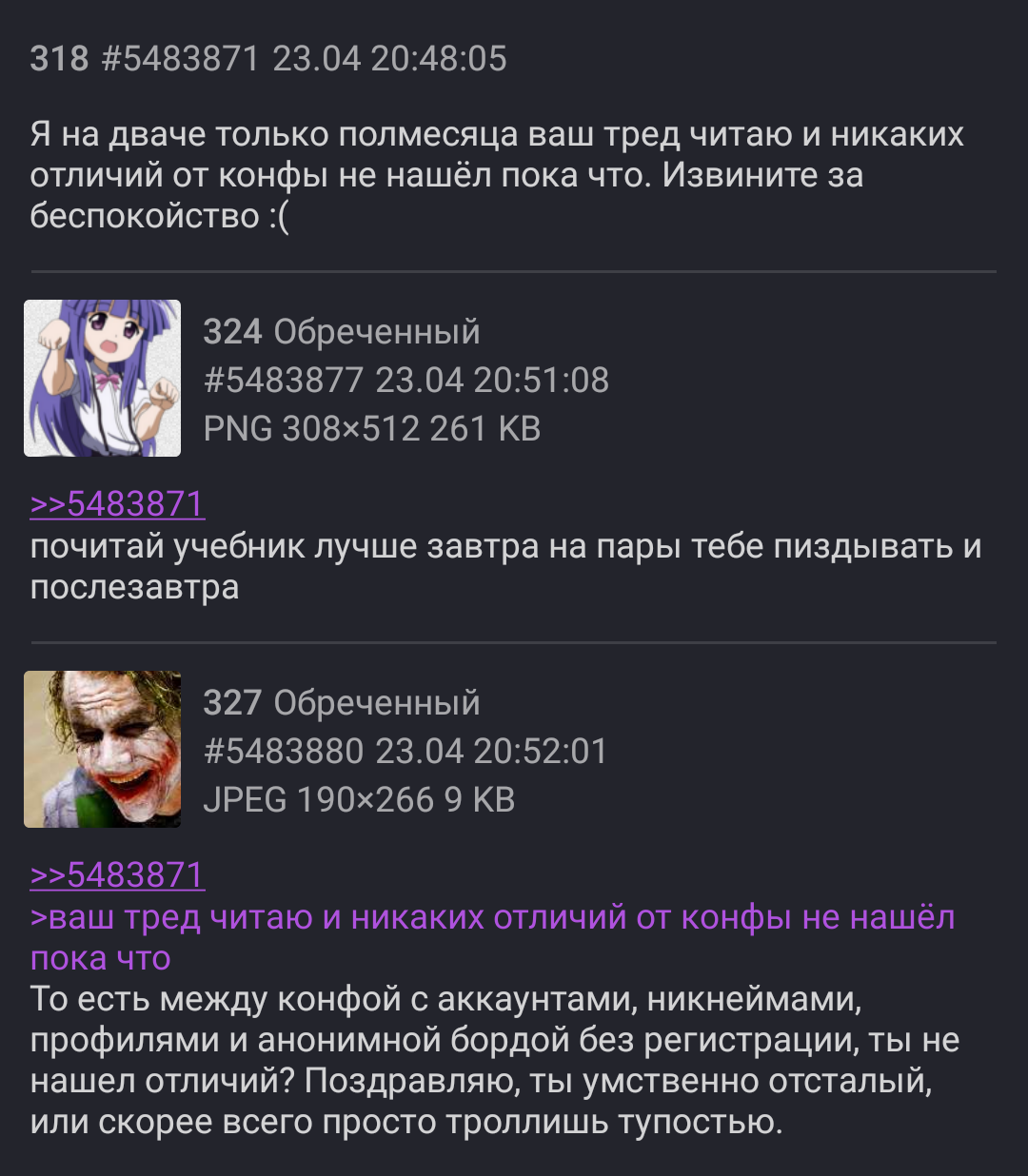
Task: Select ordinal number 327 in the post header
Action: 232,703
